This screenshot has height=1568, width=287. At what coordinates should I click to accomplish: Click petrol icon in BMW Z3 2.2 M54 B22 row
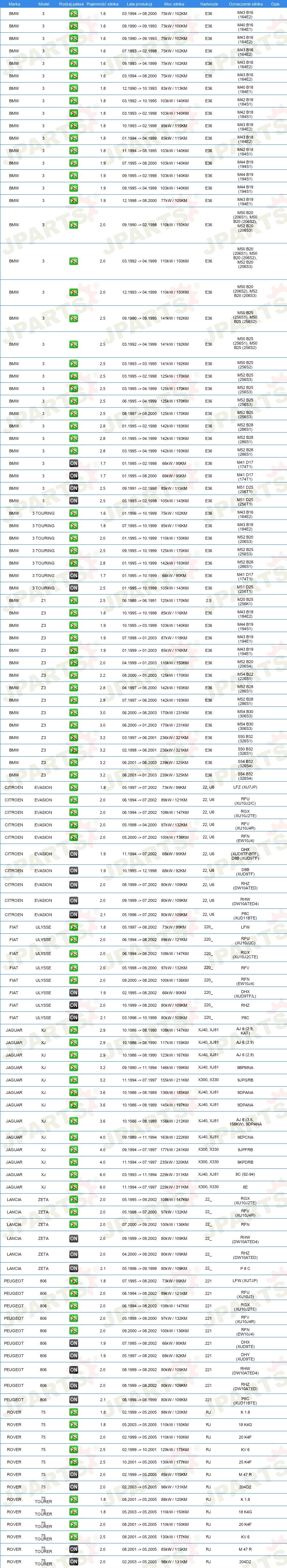(73, 675)
